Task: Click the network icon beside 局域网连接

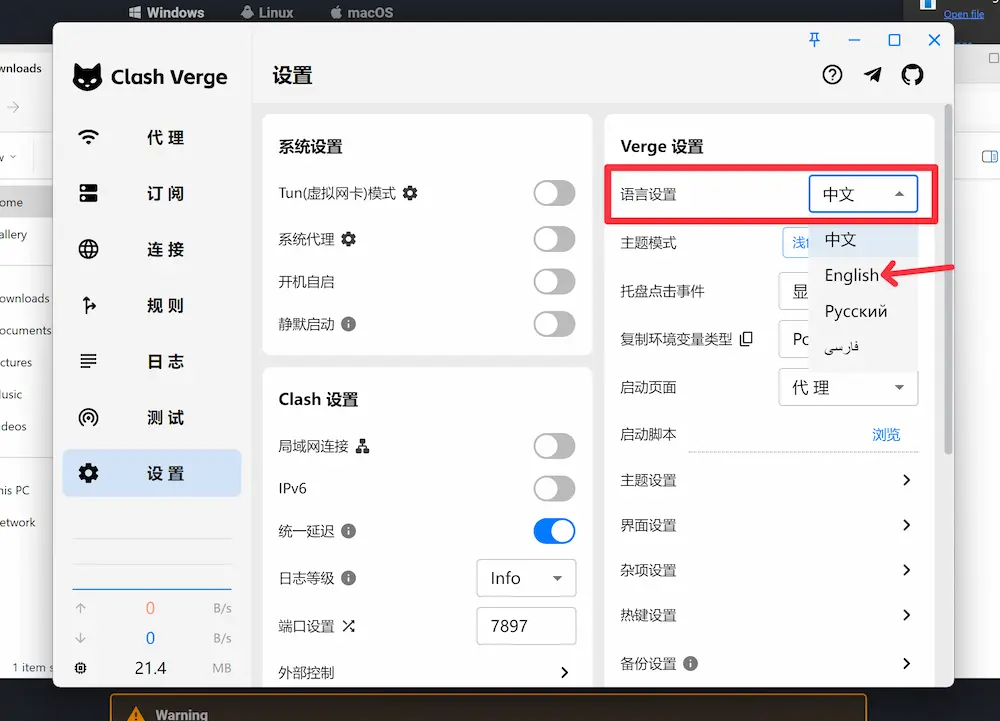Action: tap(363, 446)
